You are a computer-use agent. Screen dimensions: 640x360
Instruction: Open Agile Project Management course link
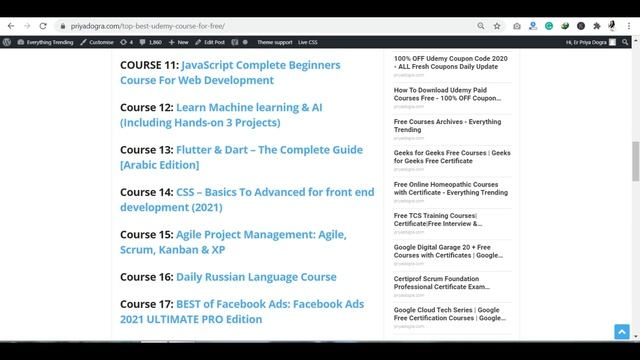click(233, 242)
